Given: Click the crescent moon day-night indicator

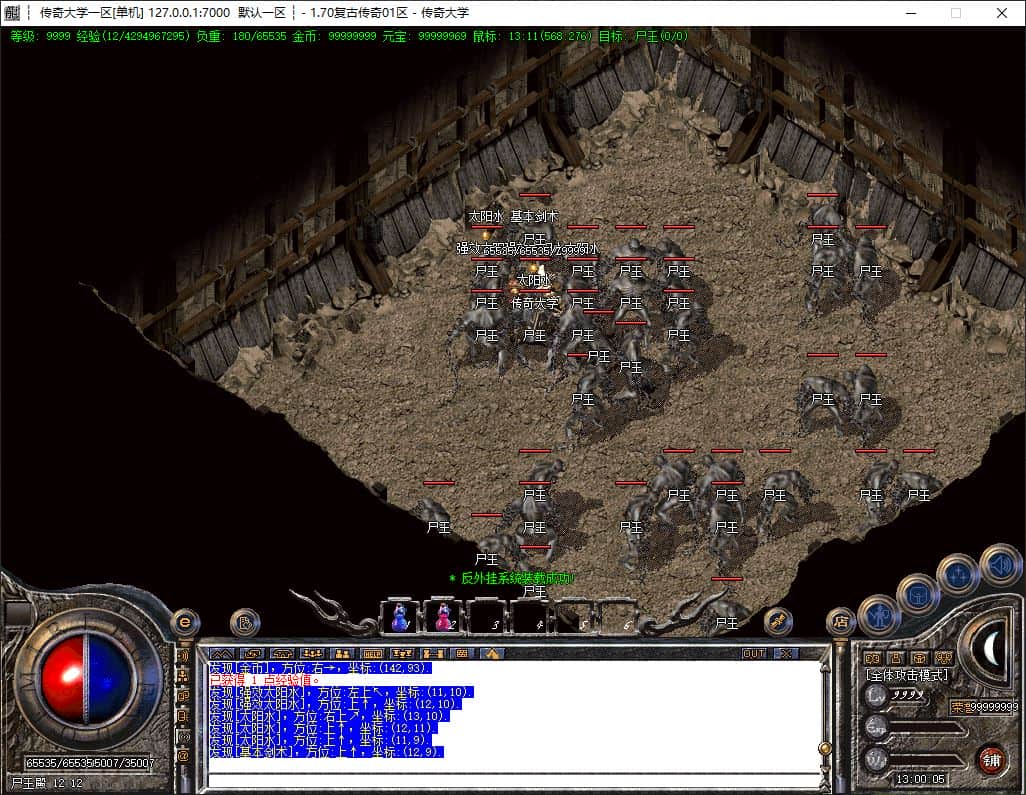Looking at the screenshot, I should click(x=992, y=648).
